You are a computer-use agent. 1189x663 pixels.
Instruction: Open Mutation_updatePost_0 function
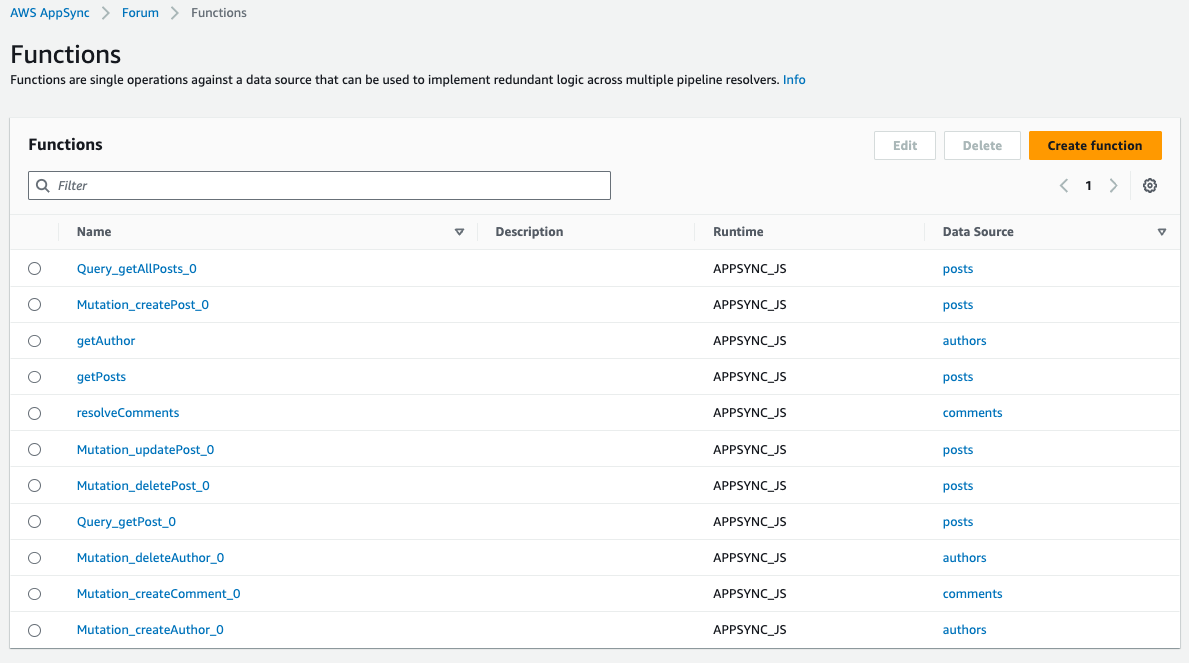coord(145,450)
